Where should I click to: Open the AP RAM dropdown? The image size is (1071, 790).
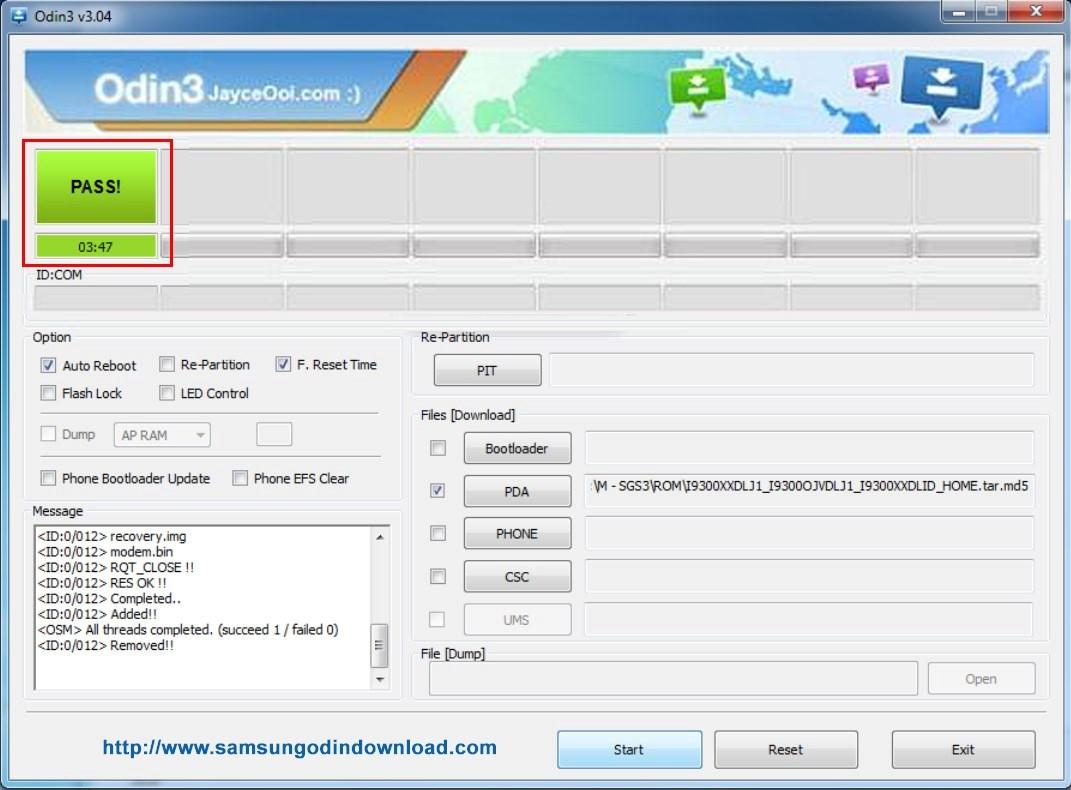point(162,435)
